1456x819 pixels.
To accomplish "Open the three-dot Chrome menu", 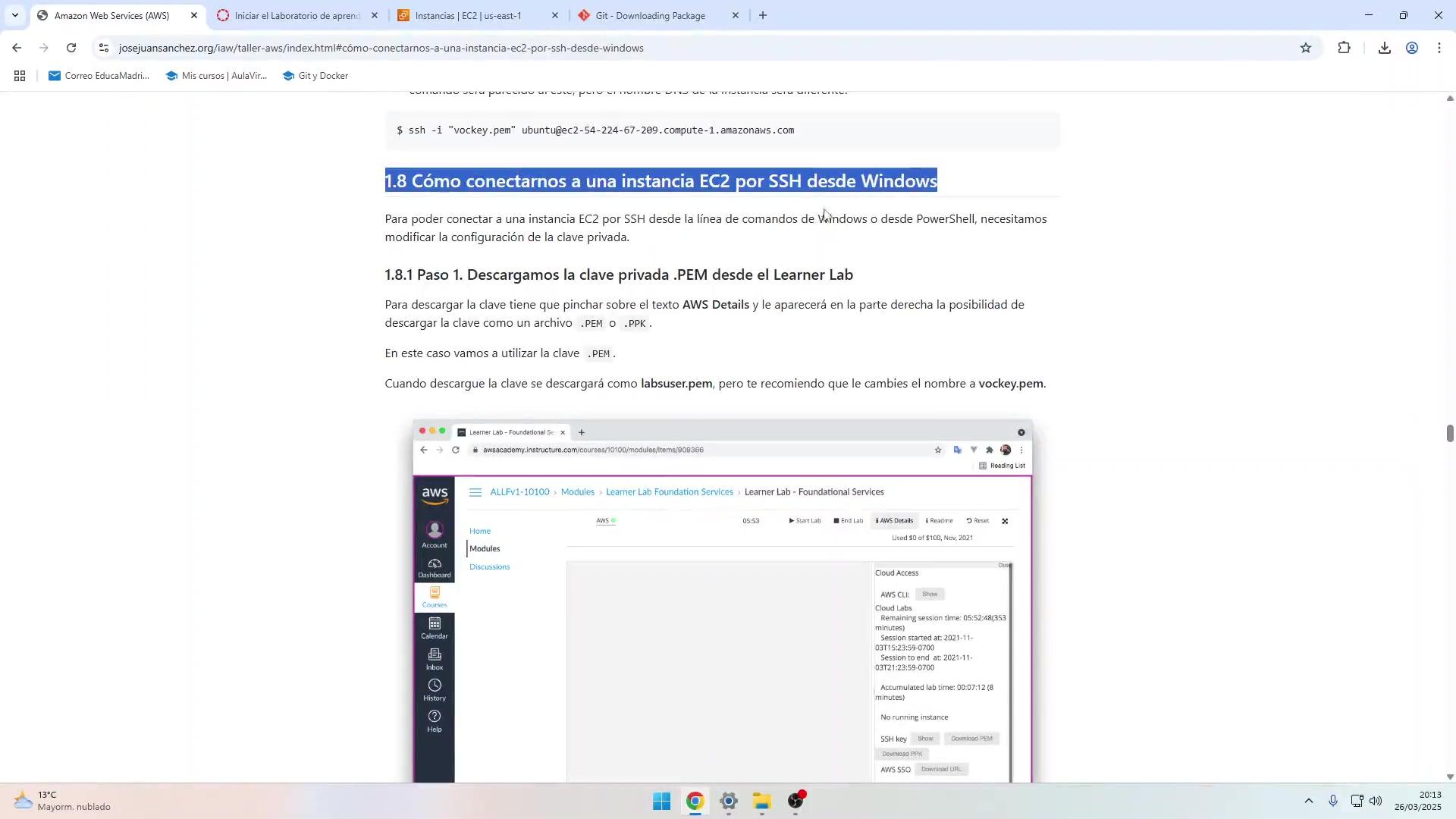I will pos(1439,48).
